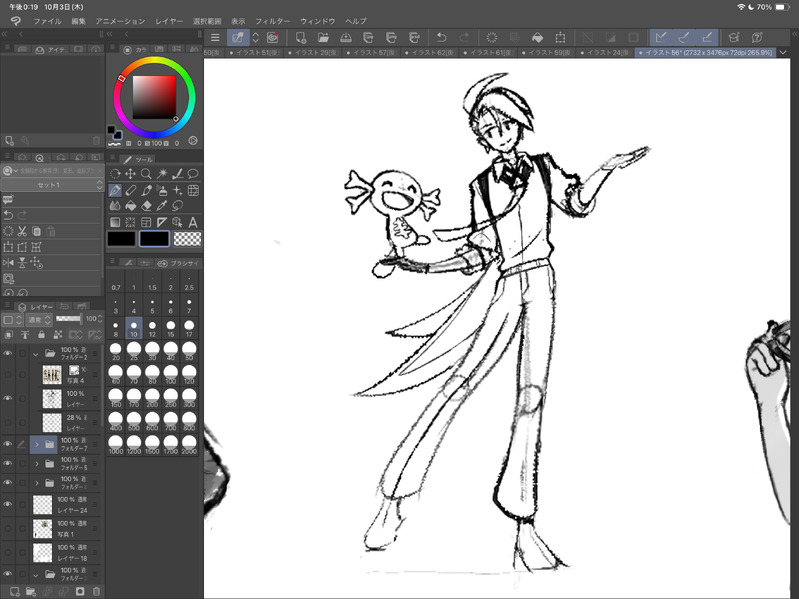Viewport: 799px width, 599px height.
Task: Open layer color palette dropdown
Action: [12, 320]
